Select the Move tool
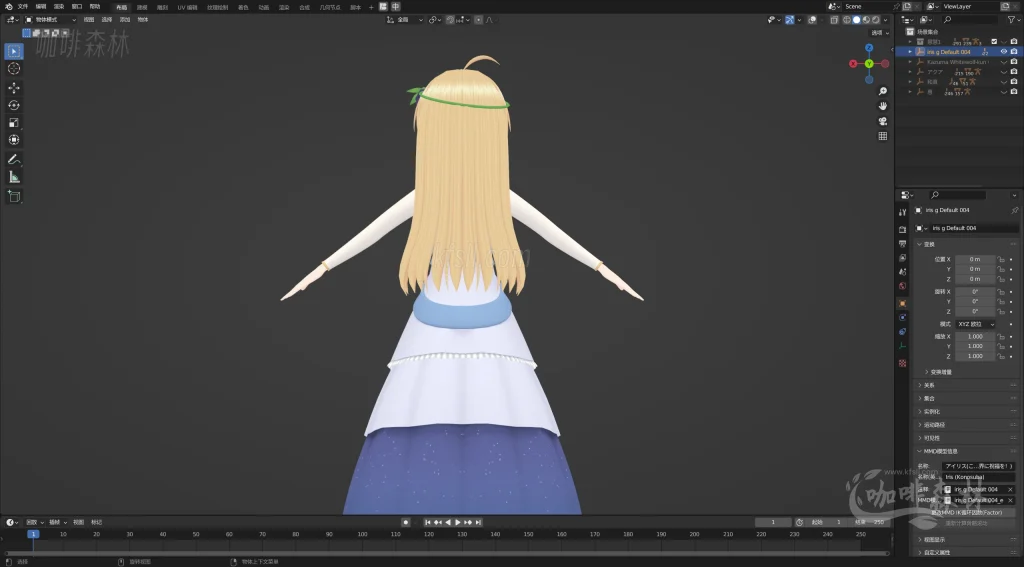This screenshot has height=567, width=1024. 14,88
